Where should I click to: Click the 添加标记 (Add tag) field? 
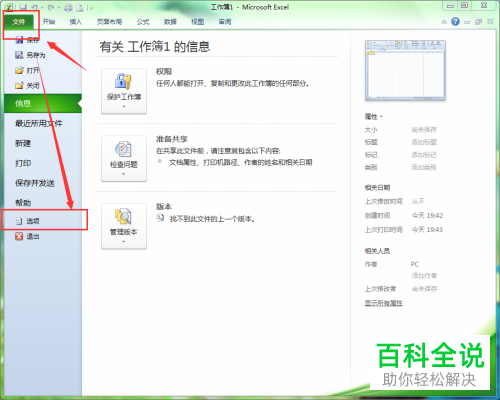pos(424,155)
